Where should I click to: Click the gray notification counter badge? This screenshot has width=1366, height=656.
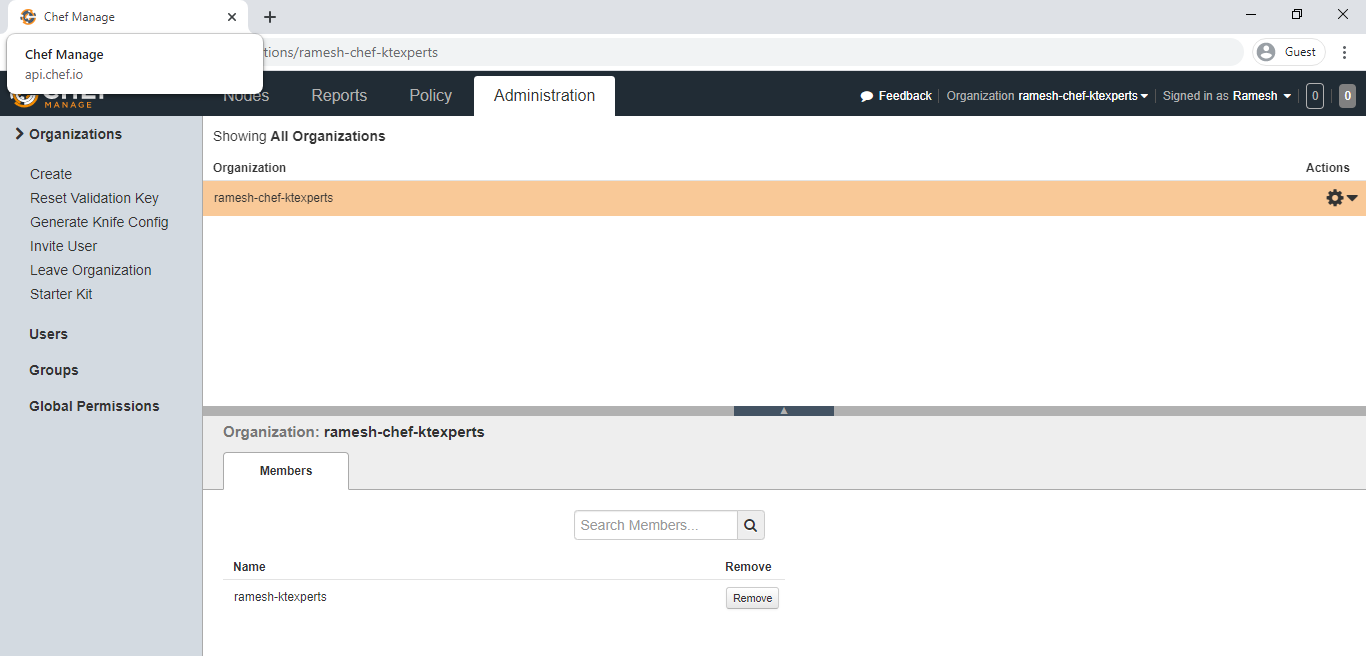point(1348,96)
